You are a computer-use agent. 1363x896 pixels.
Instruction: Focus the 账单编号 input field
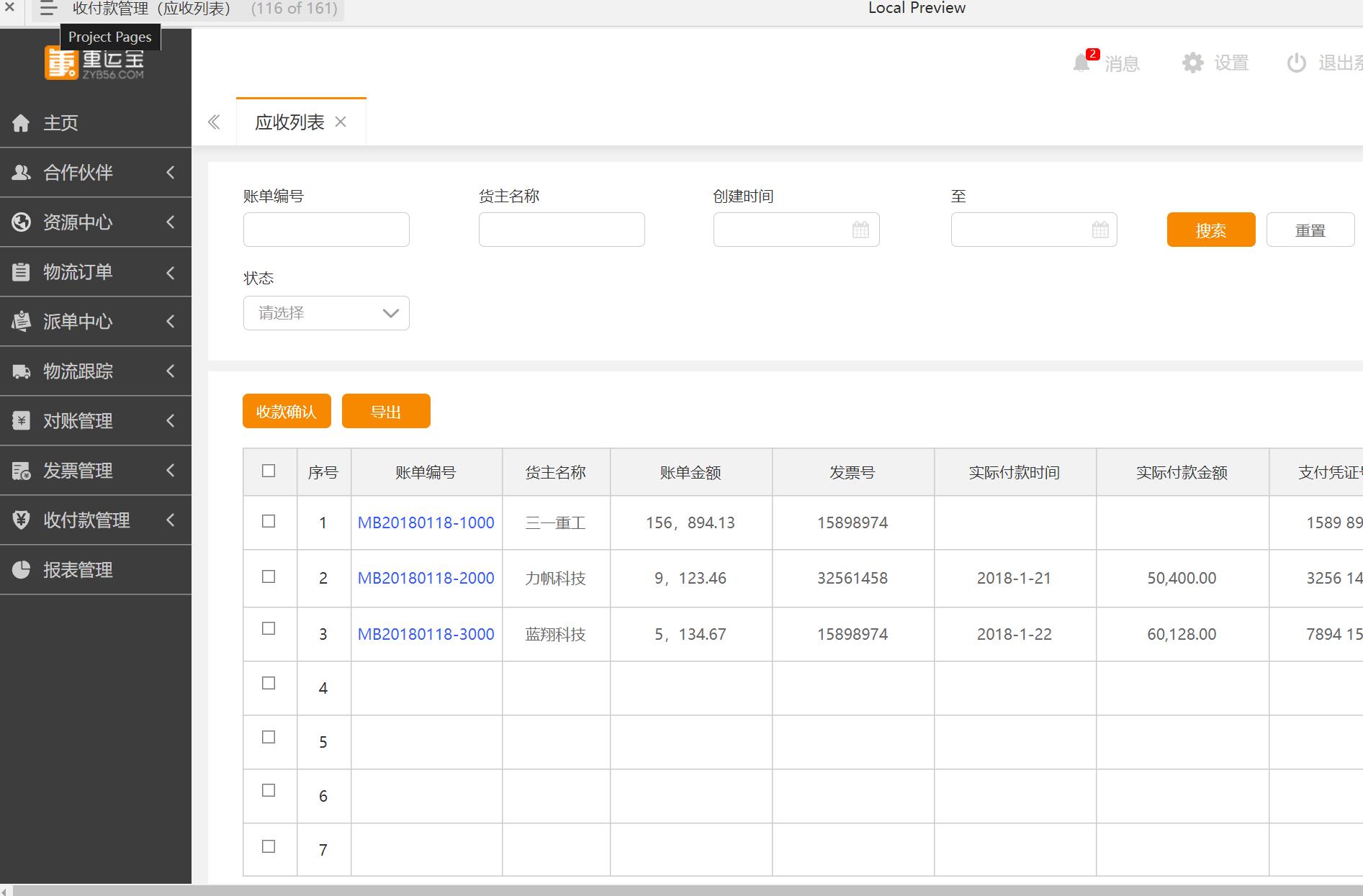click(326, 230)
